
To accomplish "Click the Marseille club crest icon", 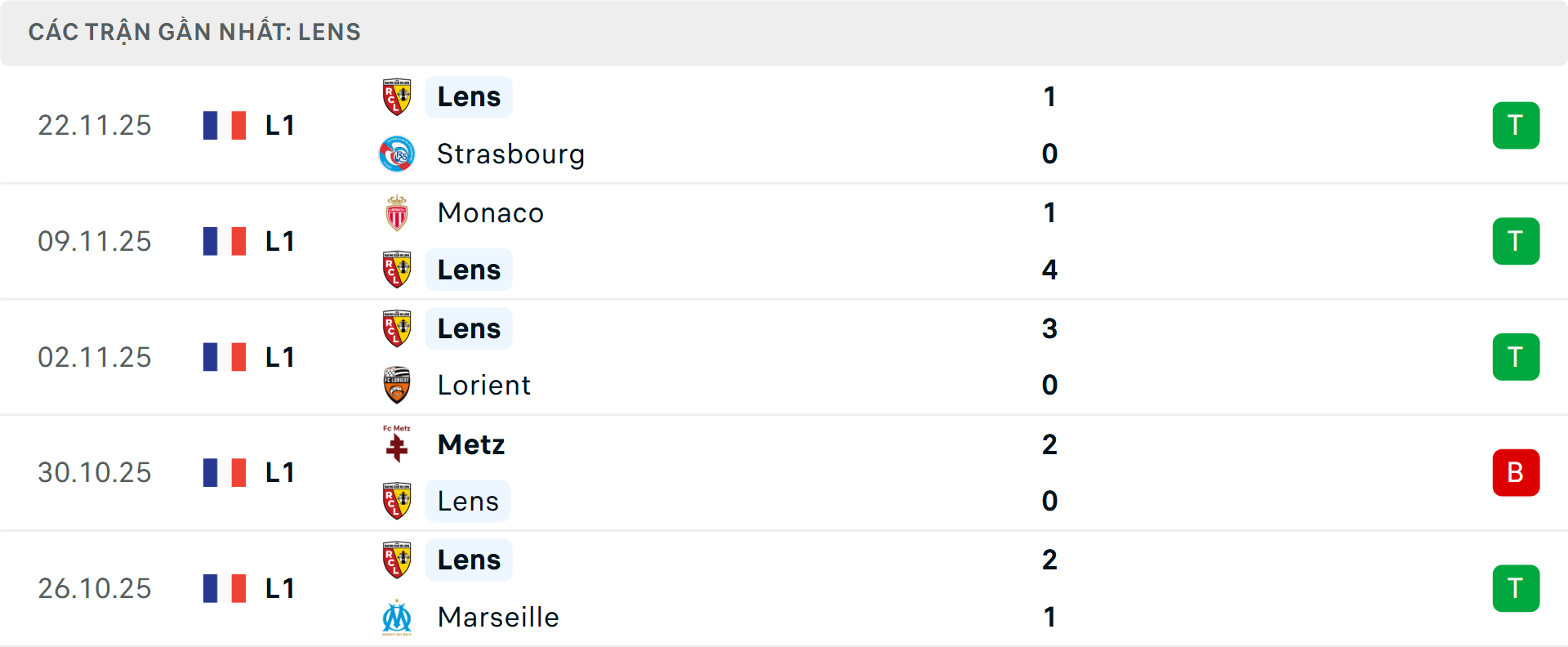I will pos(397,618).
